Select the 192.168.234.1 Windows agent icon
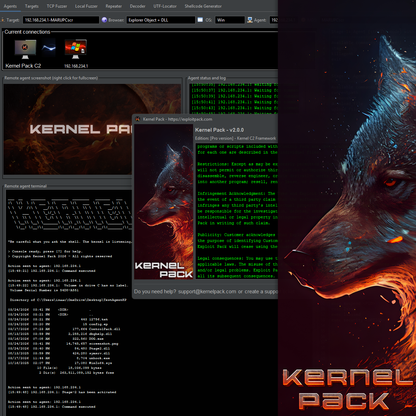Viewport: 416px width, 416px height. pos(76,49)
